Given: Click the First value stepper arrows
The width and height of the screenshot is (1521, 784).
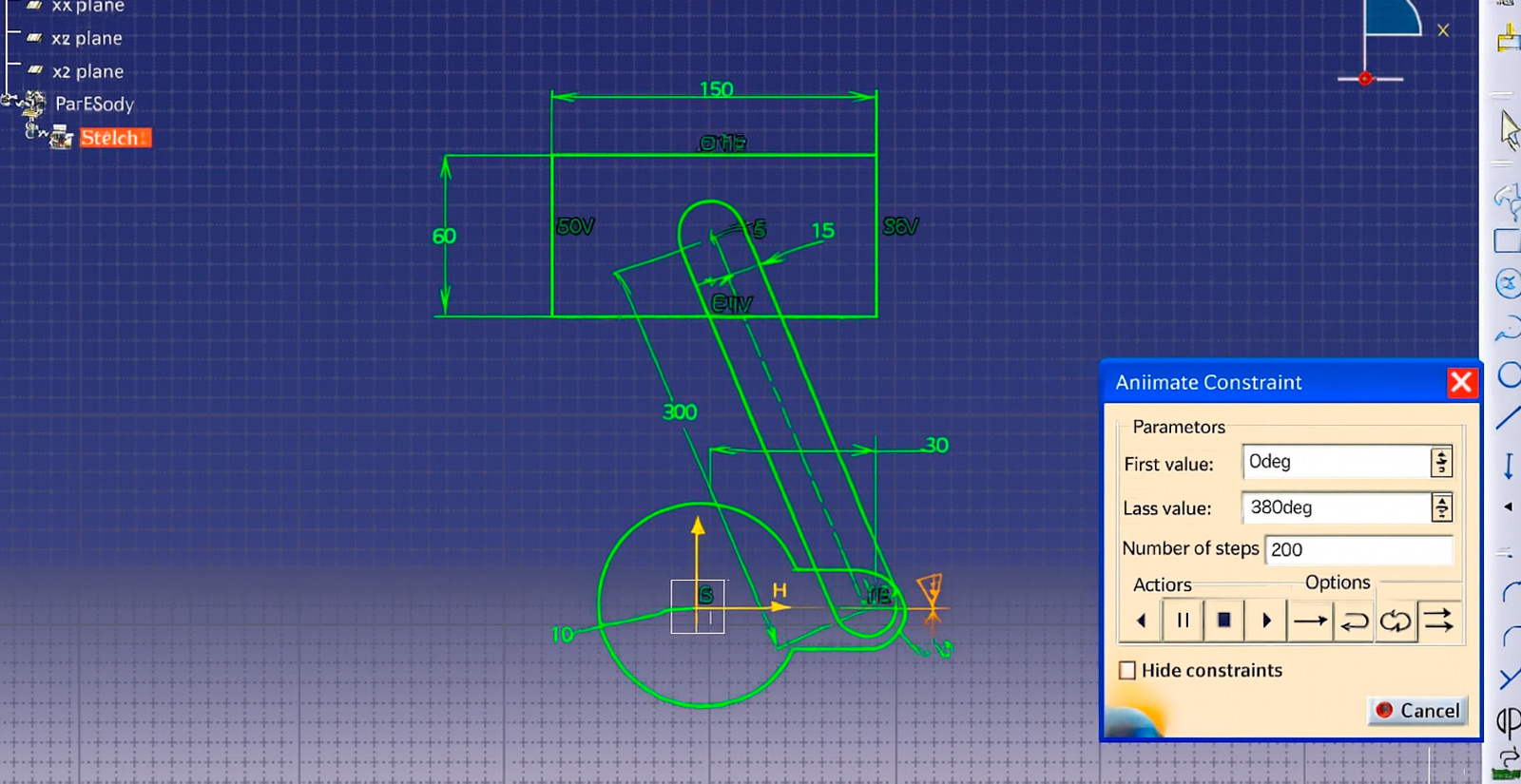Looking at the screenshot, I should 1441,463.
